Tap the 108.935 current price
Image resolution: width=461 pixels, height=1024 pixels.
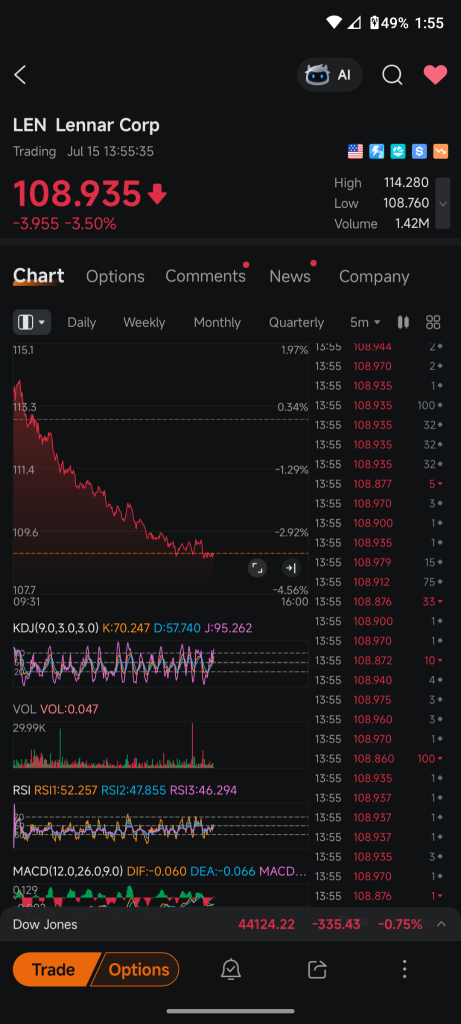tap(77, 194)
